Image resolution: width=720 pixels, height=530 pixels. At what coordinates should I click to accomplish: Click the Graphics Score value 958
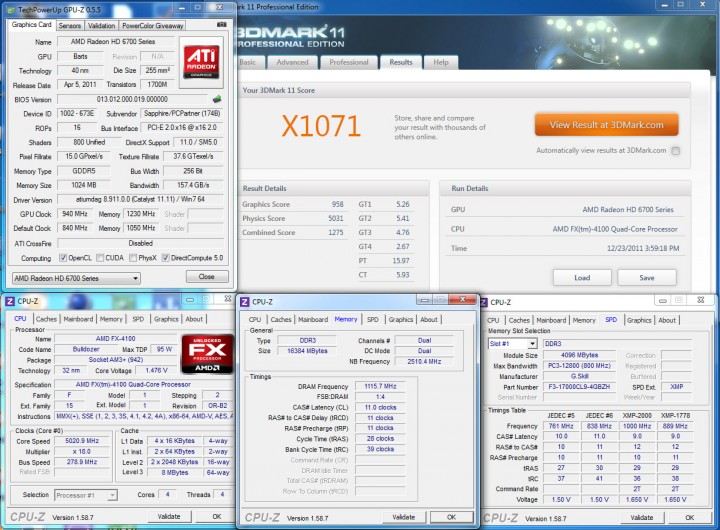pos(338,204)
